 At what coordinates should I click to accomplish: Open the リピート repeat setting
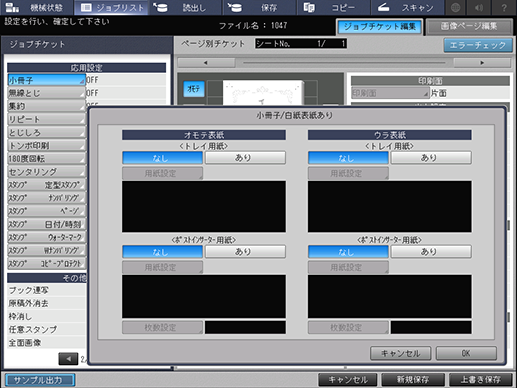coord(46,119)
